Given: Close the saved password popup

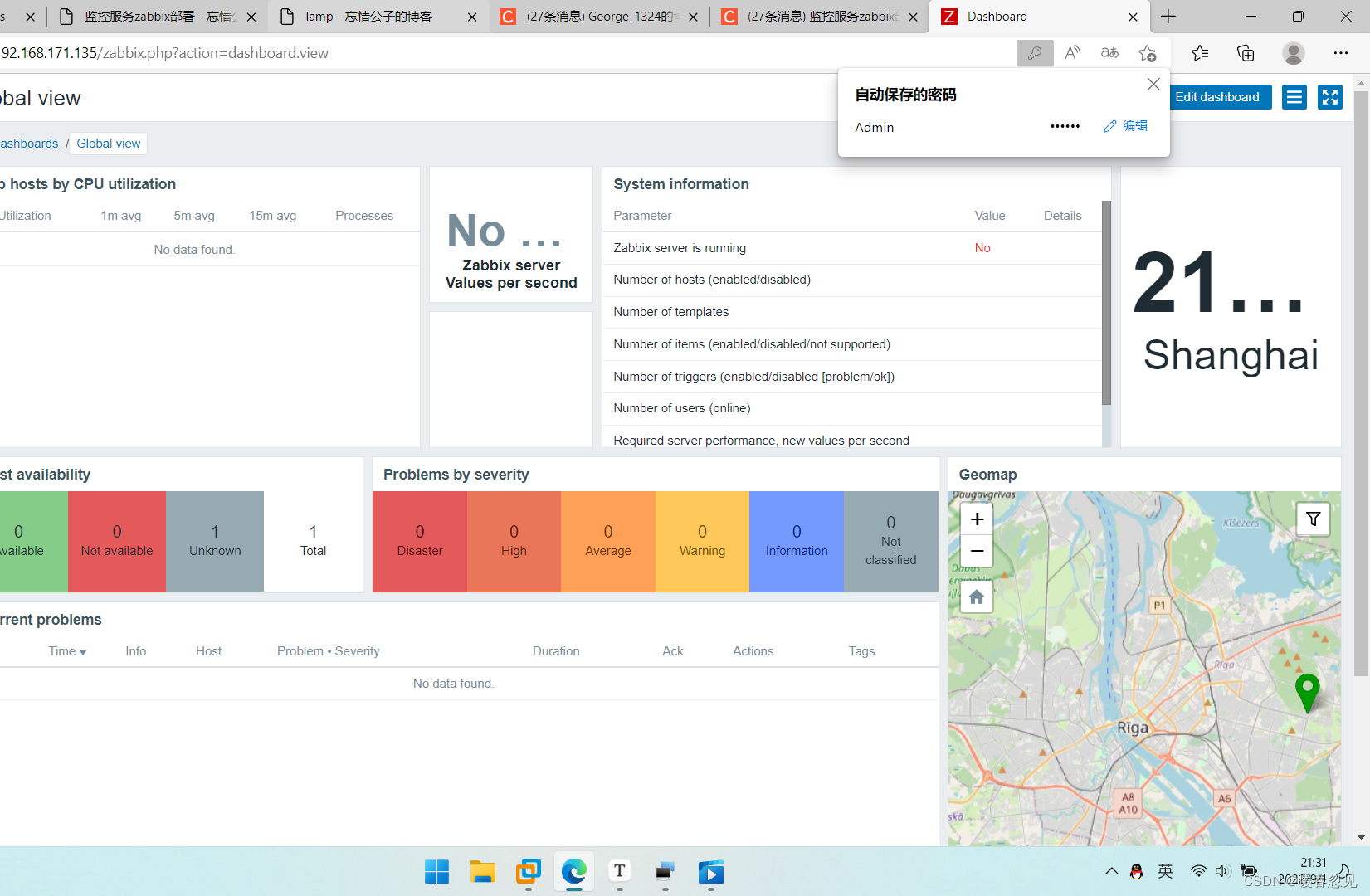Looking at the screenshot, I should (x=1153, y=84).
